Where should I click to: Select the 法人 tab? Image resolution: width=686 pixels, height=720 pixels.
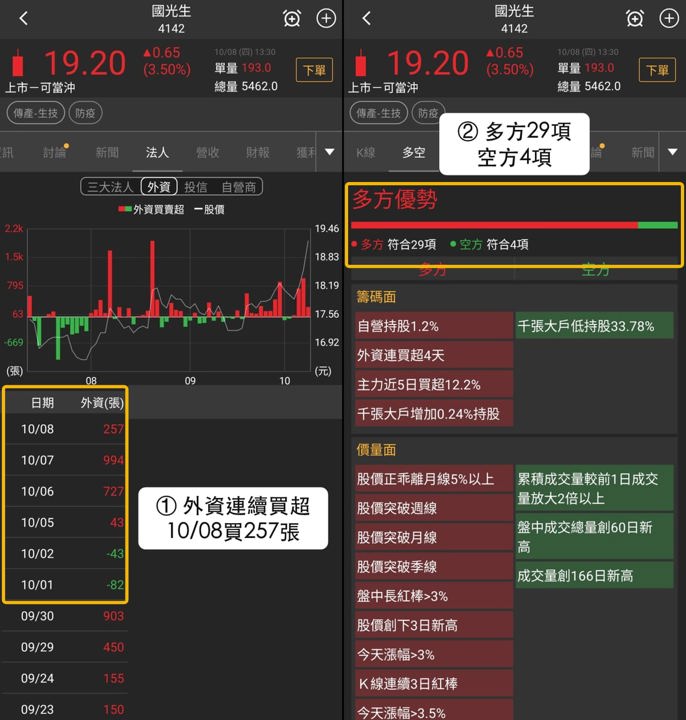pyautogui.click(x=157, y=152)
